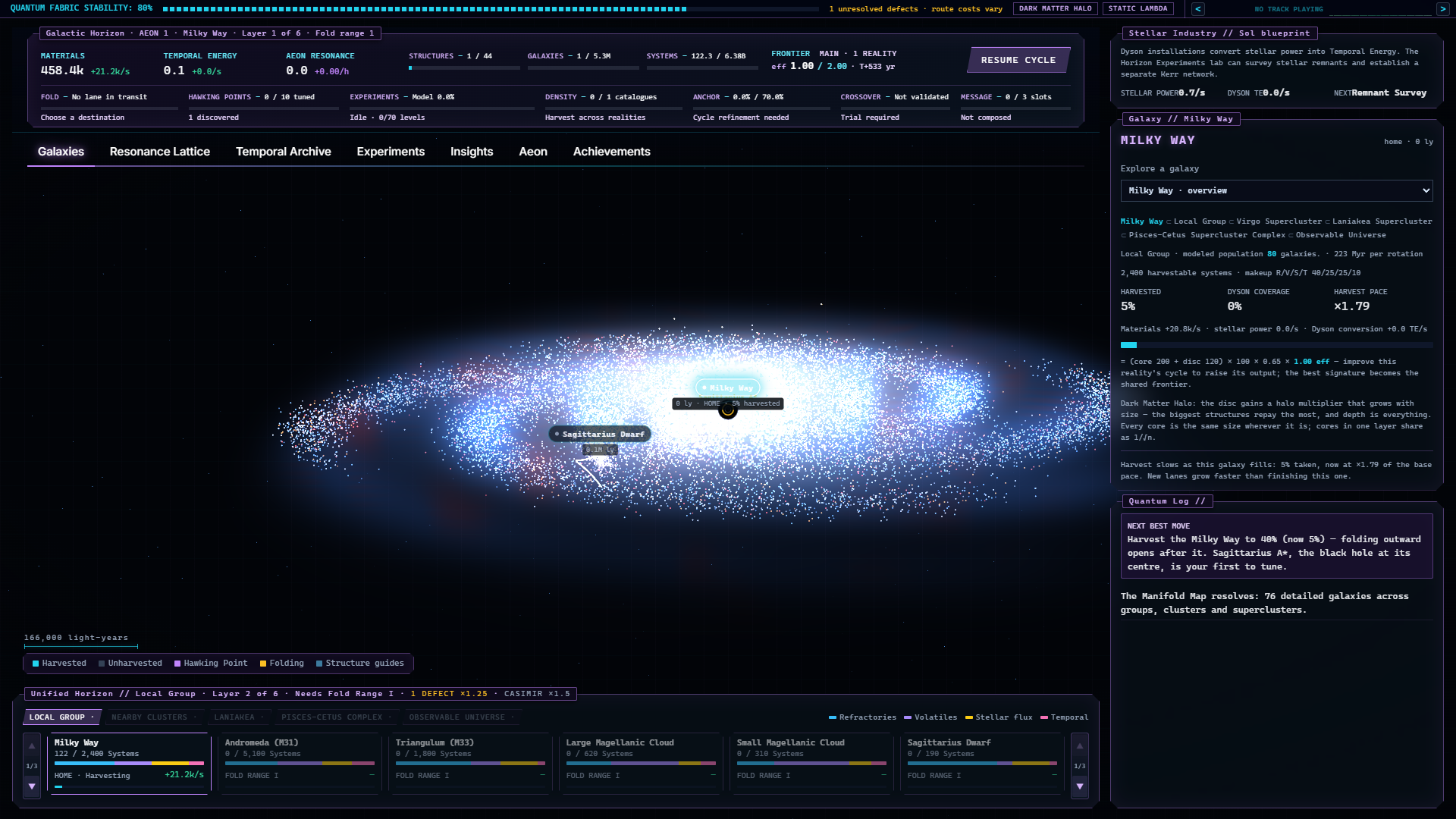Select the Local Group layer tab
The width and height of the screenshot is (1456, 819).
(x=61, y=717)
